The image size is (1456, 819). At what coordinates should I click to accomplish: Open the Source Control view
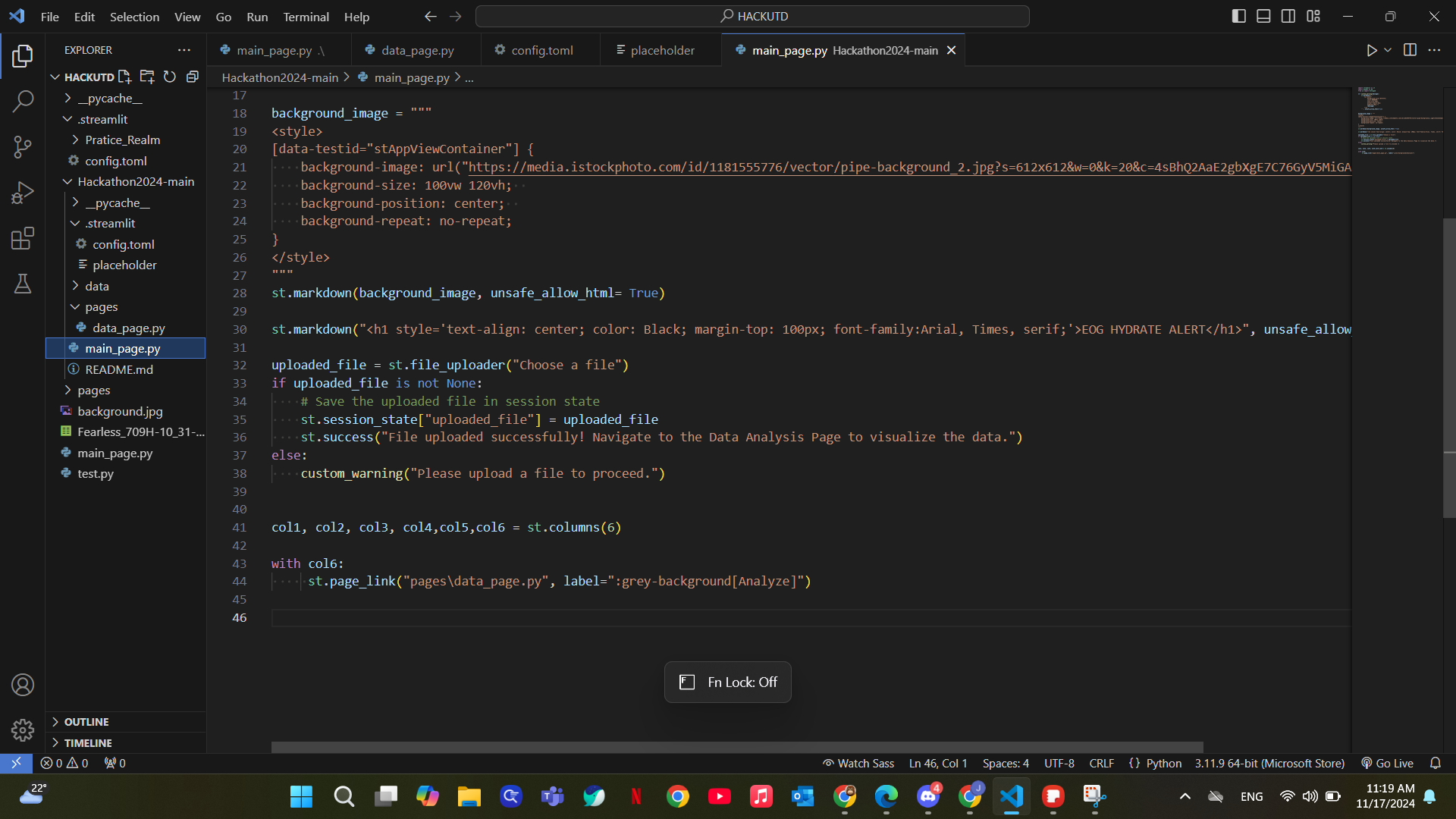click(23, 147)
